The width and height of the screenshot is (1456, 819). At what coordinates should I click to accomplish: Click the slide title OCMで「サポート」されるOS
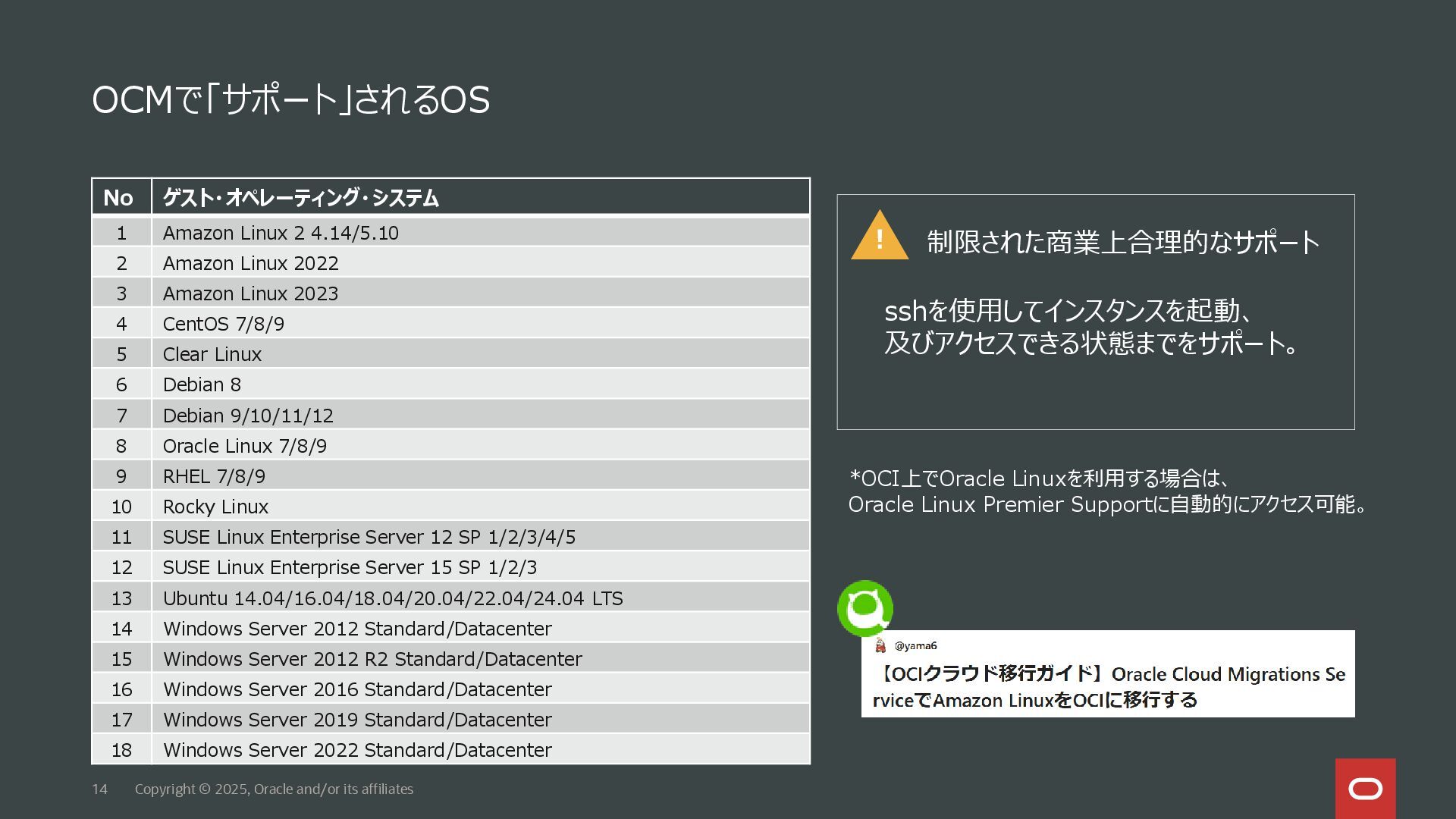[290, 100]
